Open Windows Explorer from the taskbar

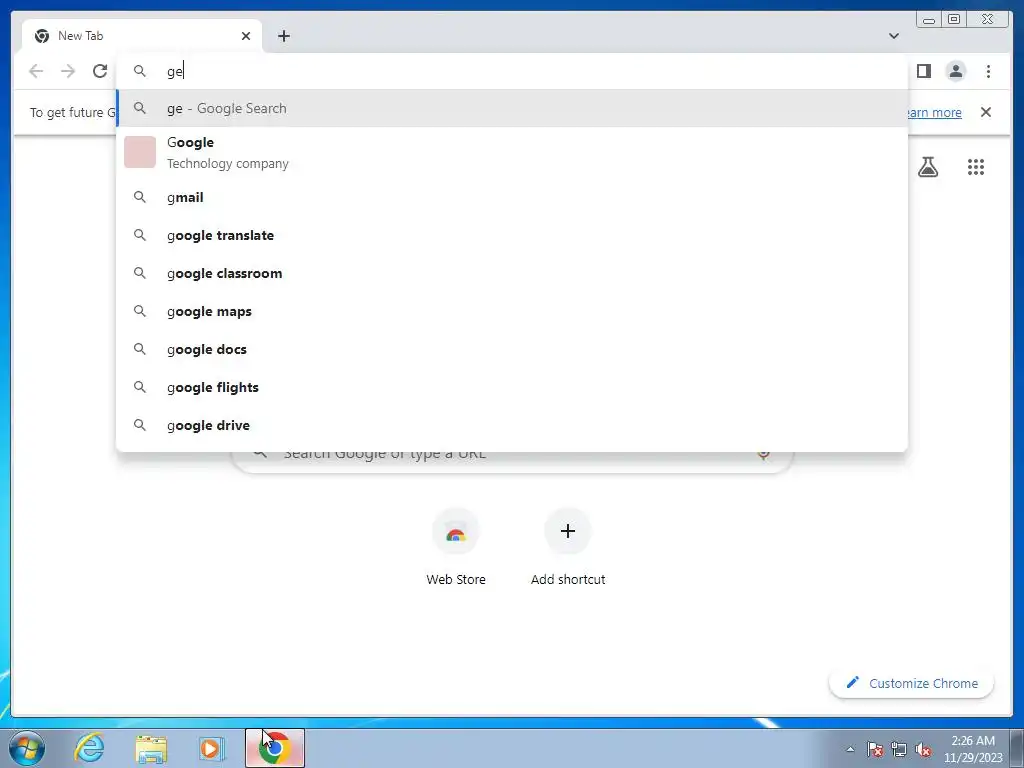151,748
